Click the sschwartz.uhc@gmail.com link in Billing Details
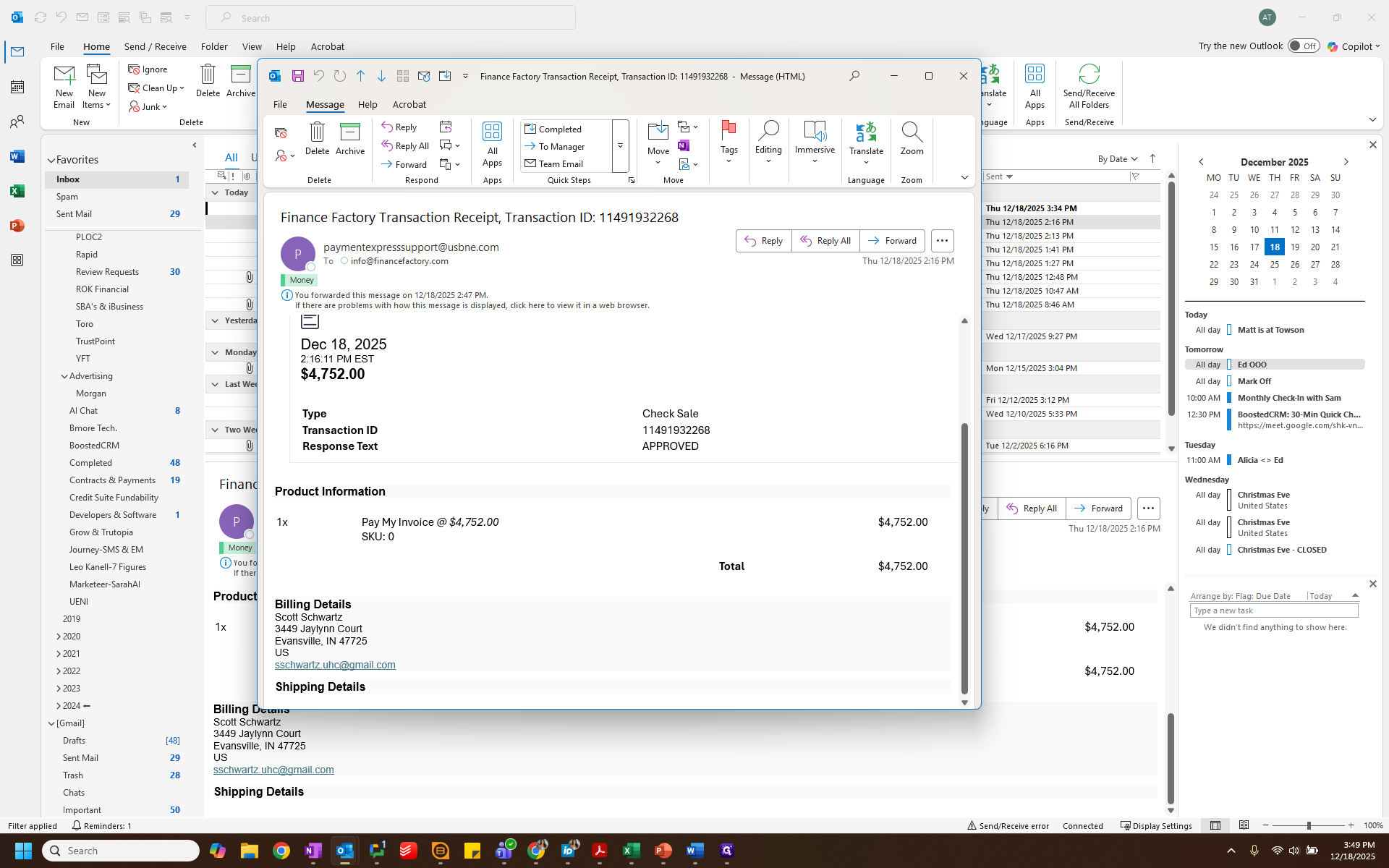Viewport: 1389px width, 868px height. (335, 665)
